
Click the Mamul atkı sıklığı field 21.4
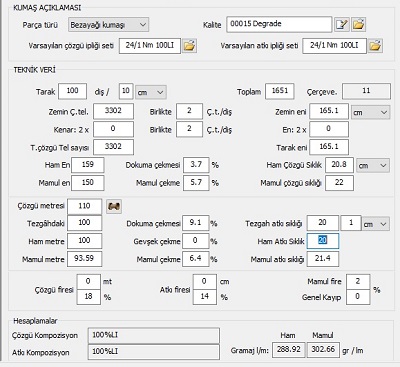(323, 259)
